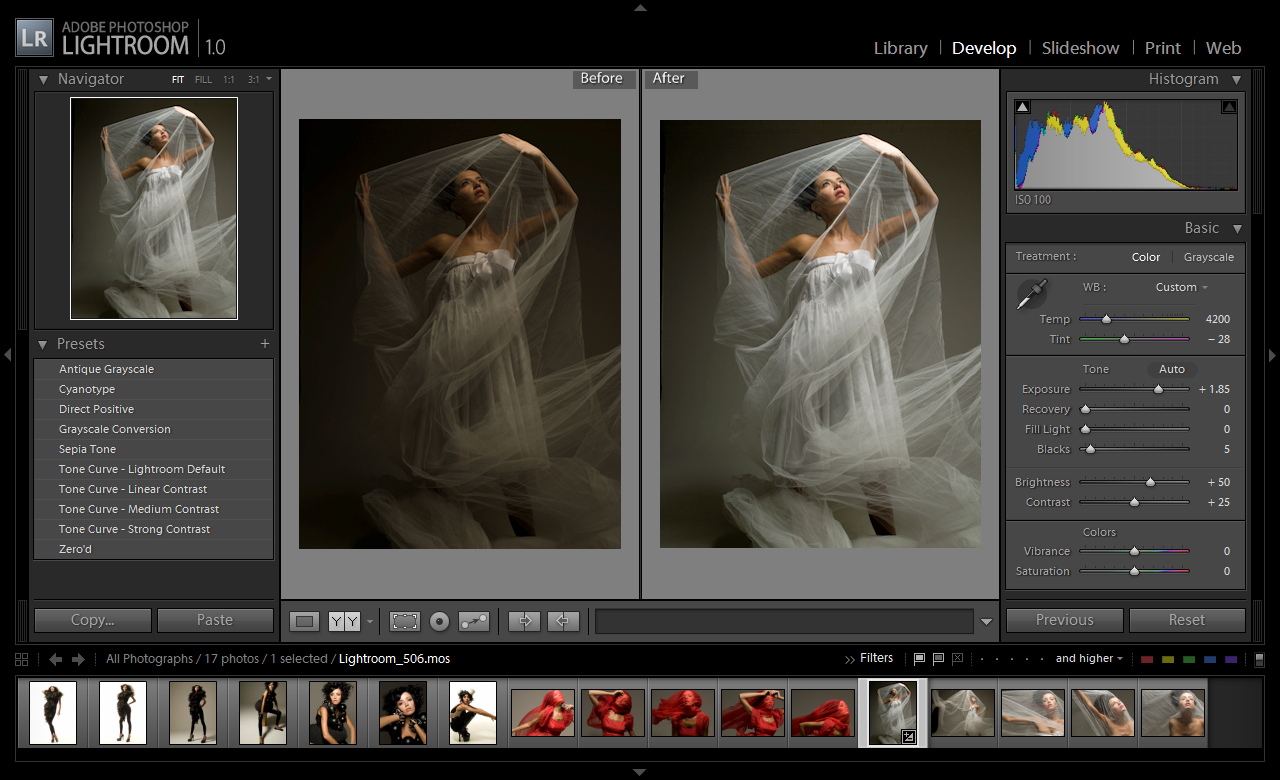The image size is (1280, 780).
Task: Filter filmstrip by picked flag
Action: 918,658
